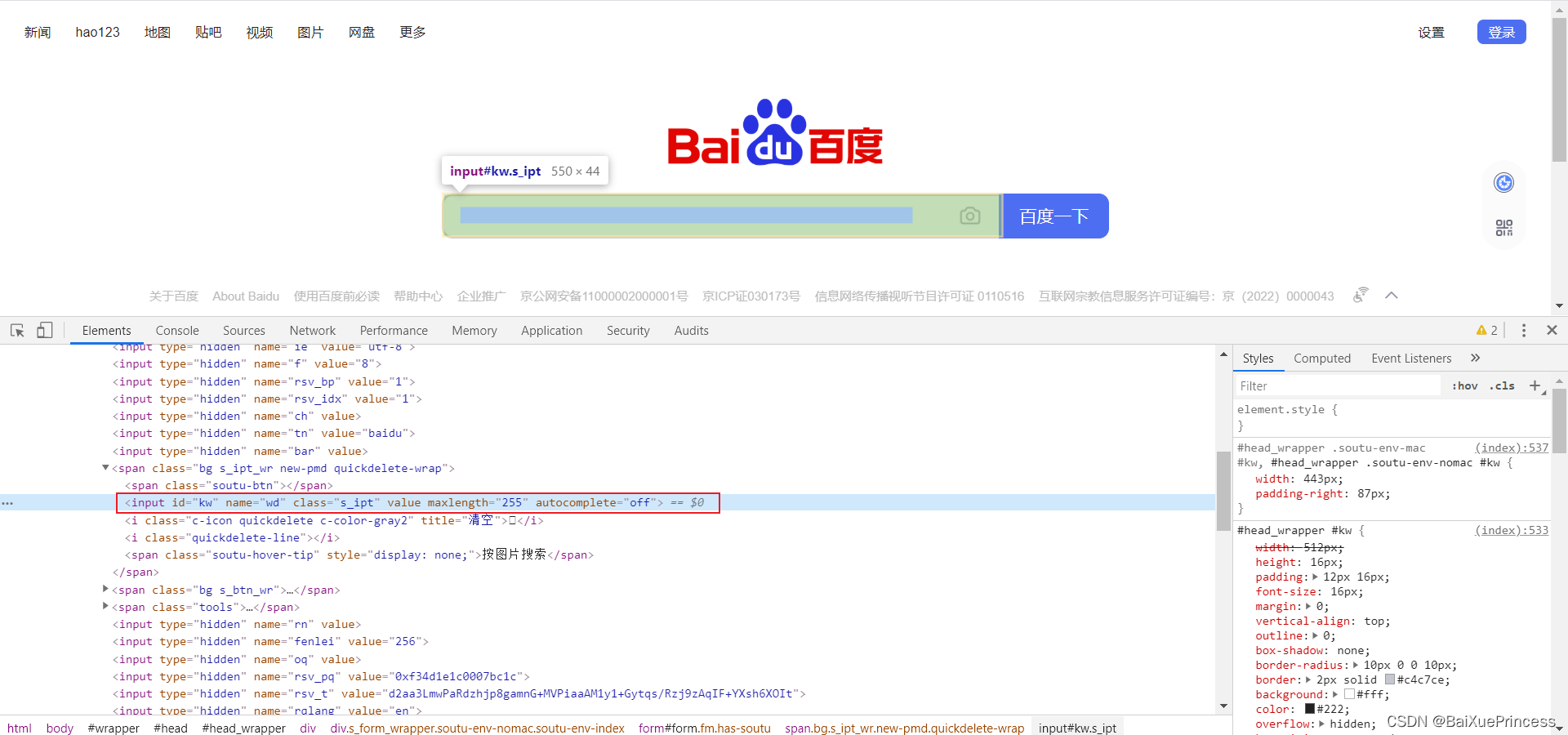Viewport: 1568px width, 735px height.
Task: Click the inspect element picker icon
Action: (x=17, y=330)
